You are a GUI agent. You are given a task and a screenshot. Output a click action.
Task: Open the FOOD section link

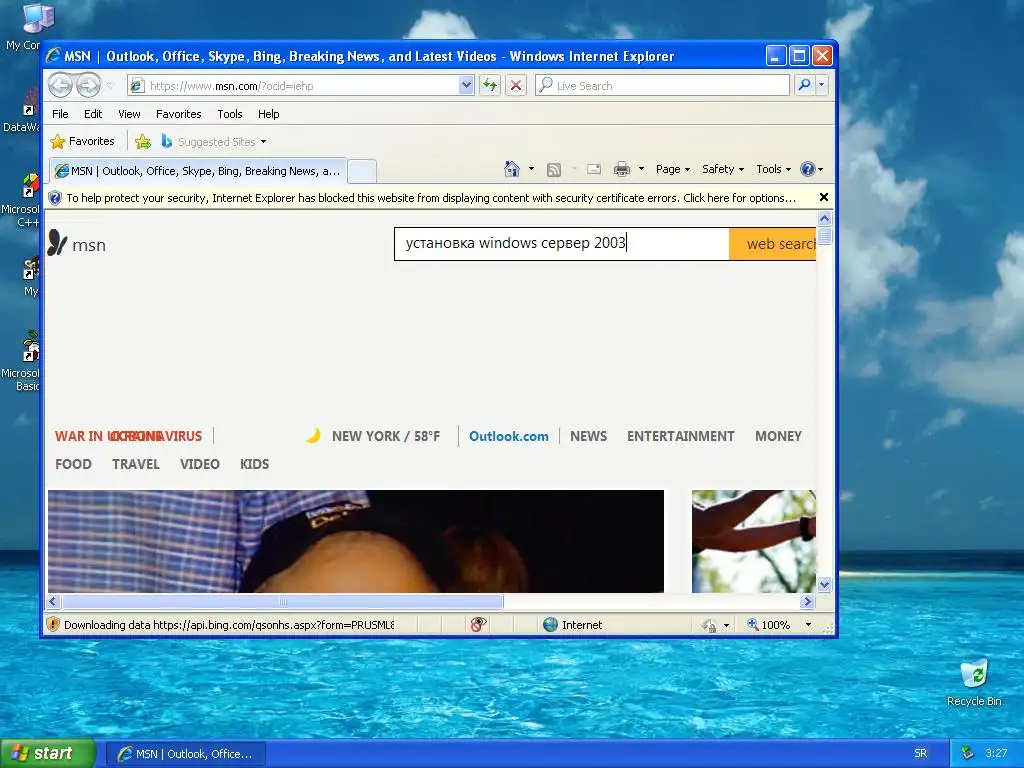tap(73, 464)
